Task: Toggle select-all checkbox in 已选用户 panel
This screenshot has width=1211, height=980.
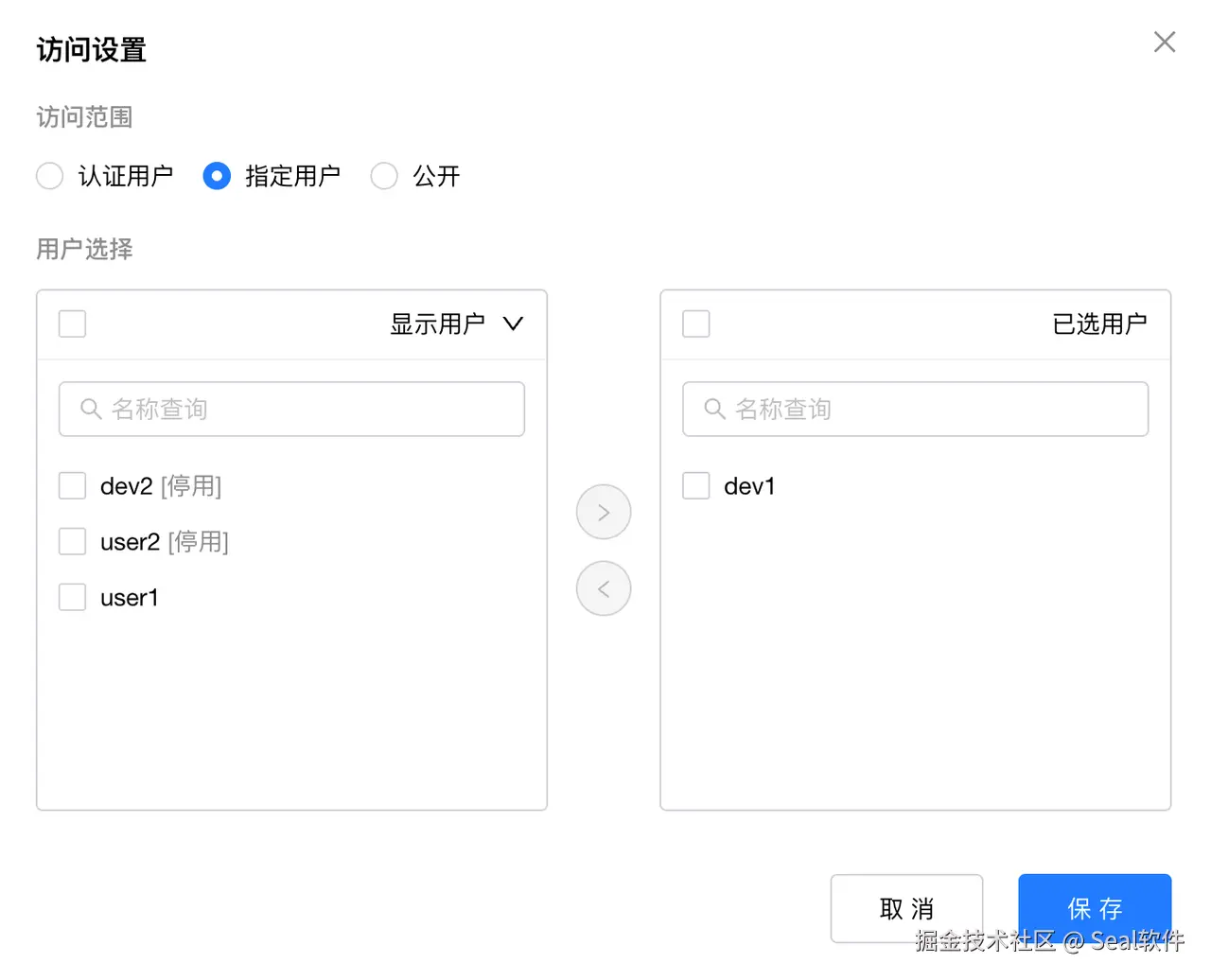Action: click(x=696, y=324)
